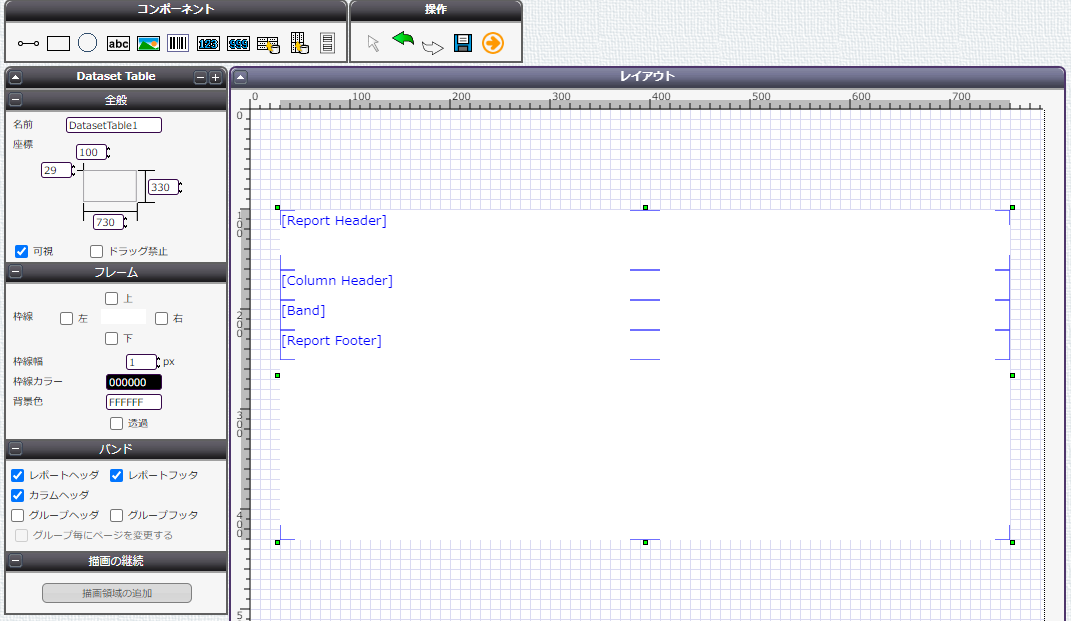
Task: Choose the image component icon
Action: click(148, 43)
